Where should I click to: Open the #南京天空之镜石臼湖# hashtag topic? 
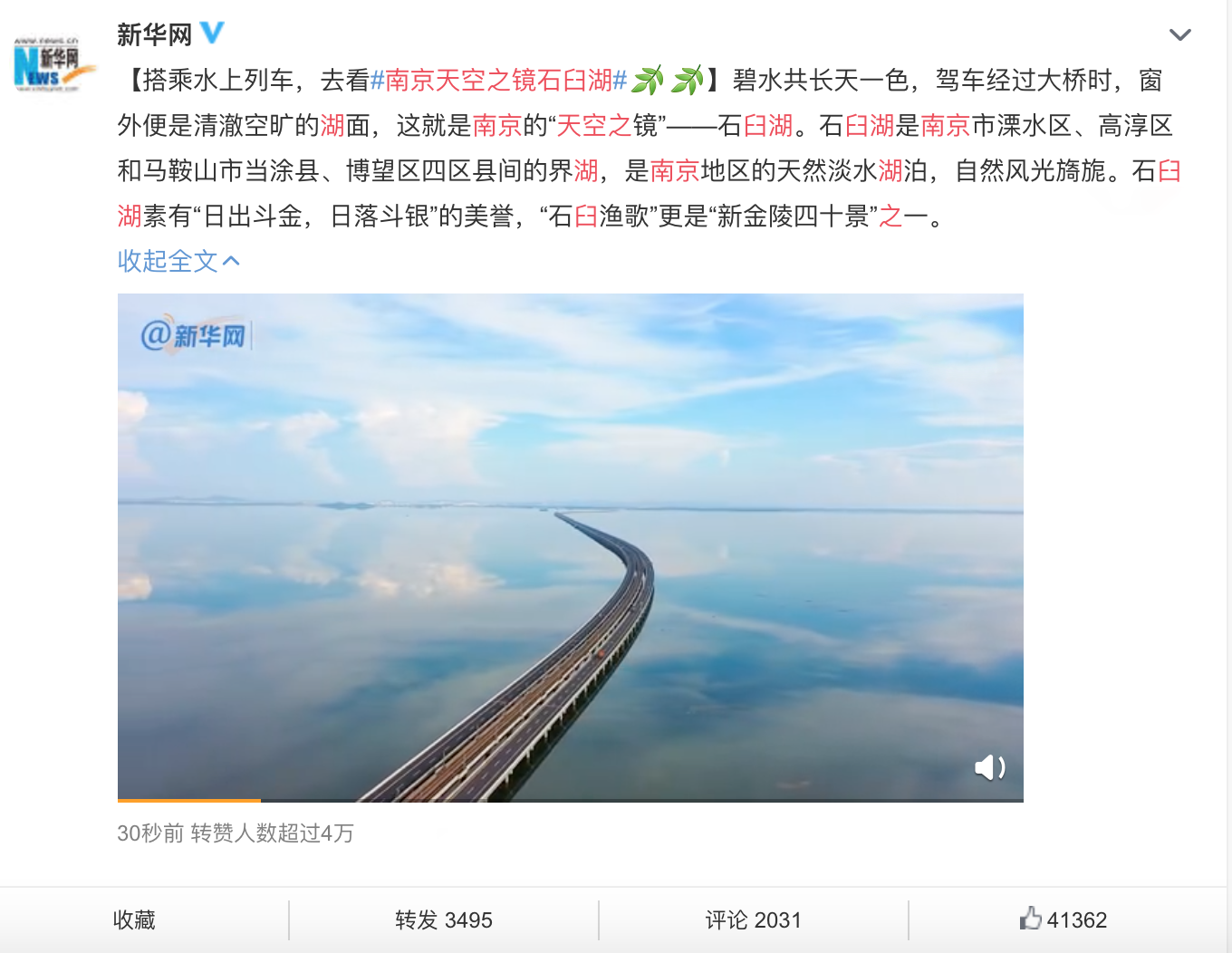pyautogui.click(x=499, y=81)
